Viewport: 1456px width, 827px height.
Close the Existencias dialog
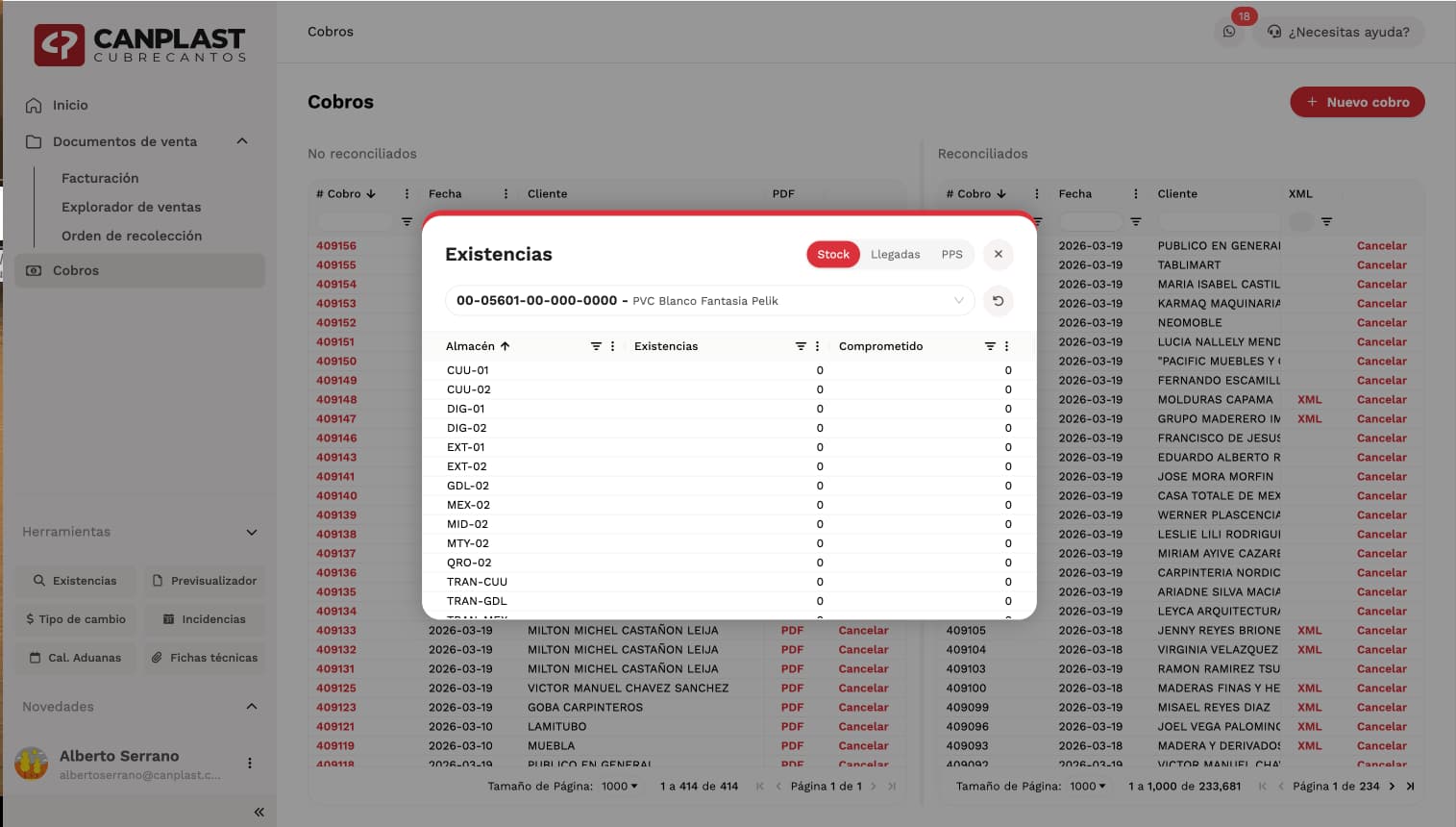tap(998, 254)
